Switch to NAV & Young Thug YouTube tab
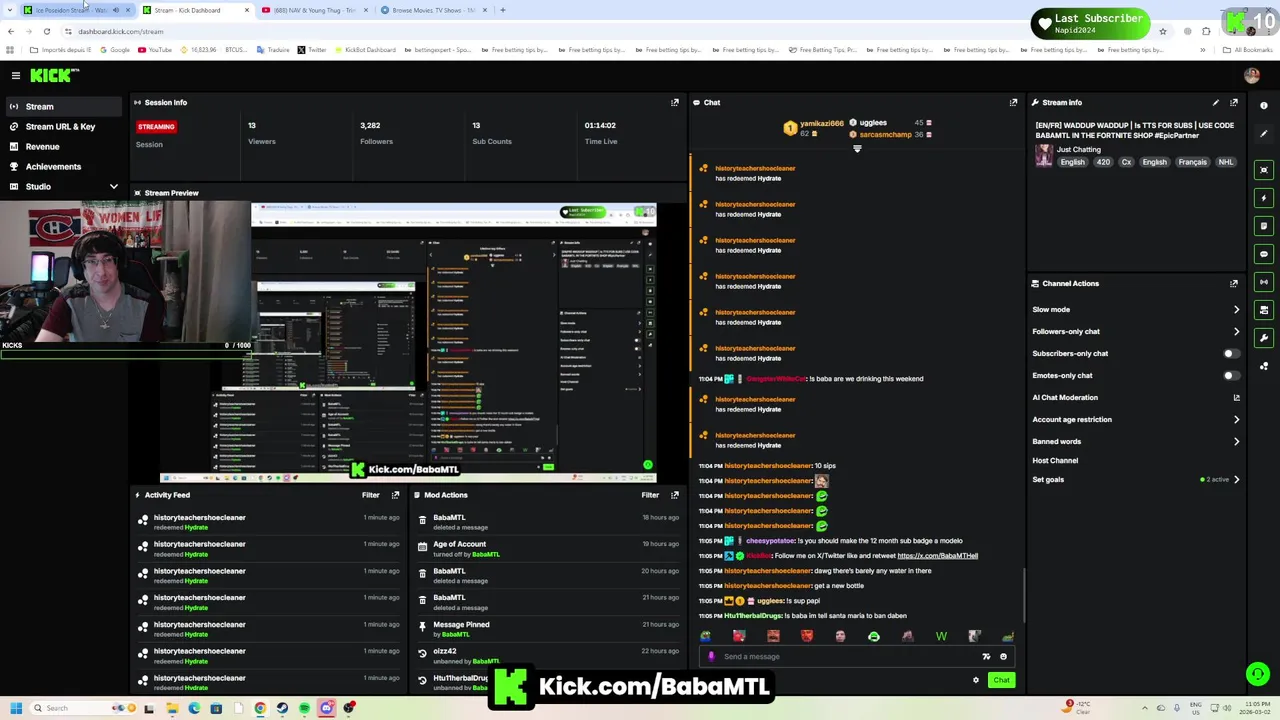Screen dimensions: 1280x720 [315, 10]
